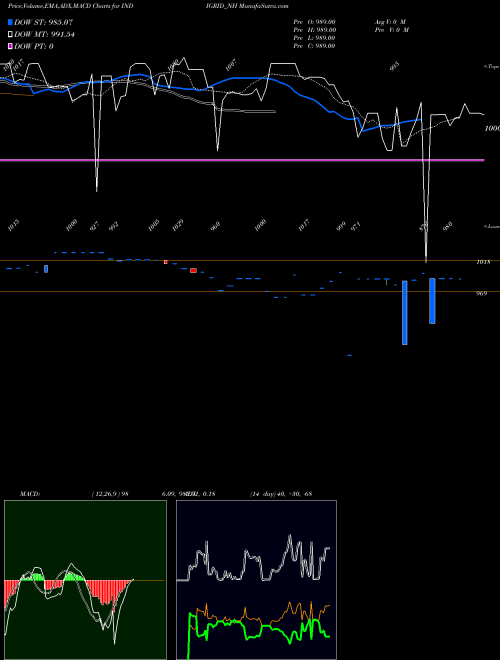Click the chart title mentioning MunafaSutra.com
The height and width of the screenshot is (660, 500).
click(148, 6)
